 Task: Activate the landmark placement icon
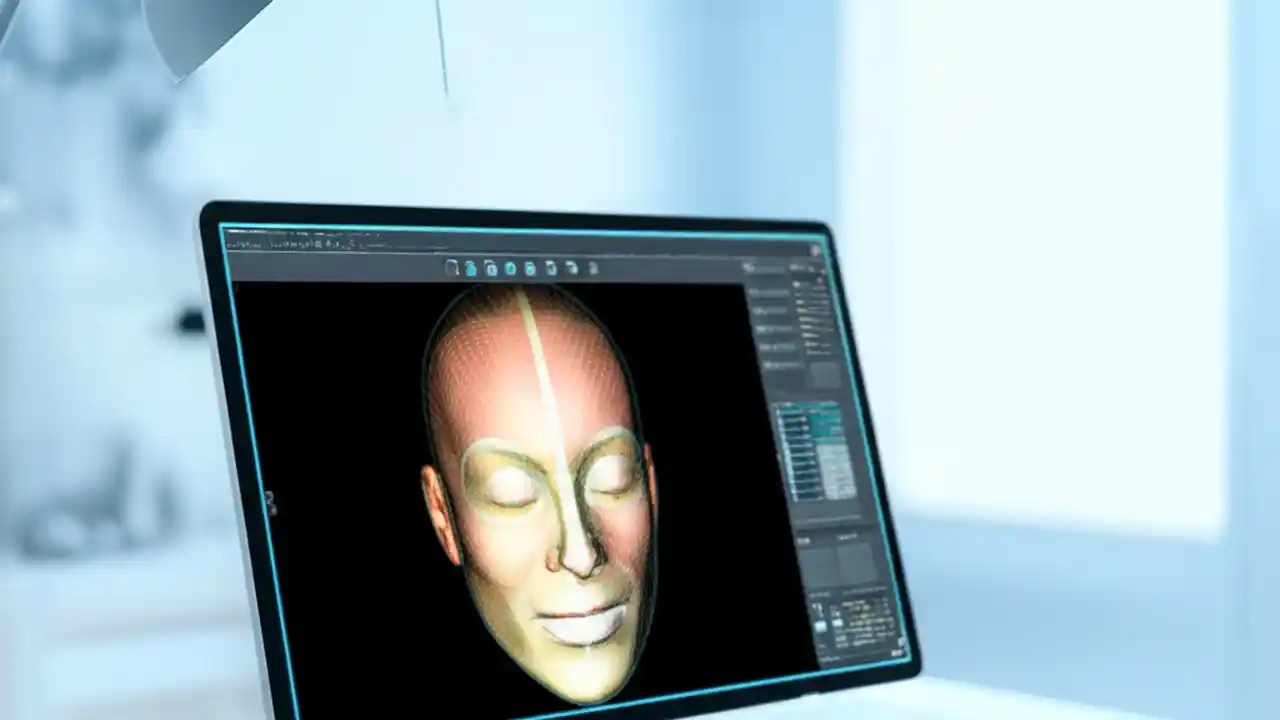pyautogui.click(x=550, y=271)
